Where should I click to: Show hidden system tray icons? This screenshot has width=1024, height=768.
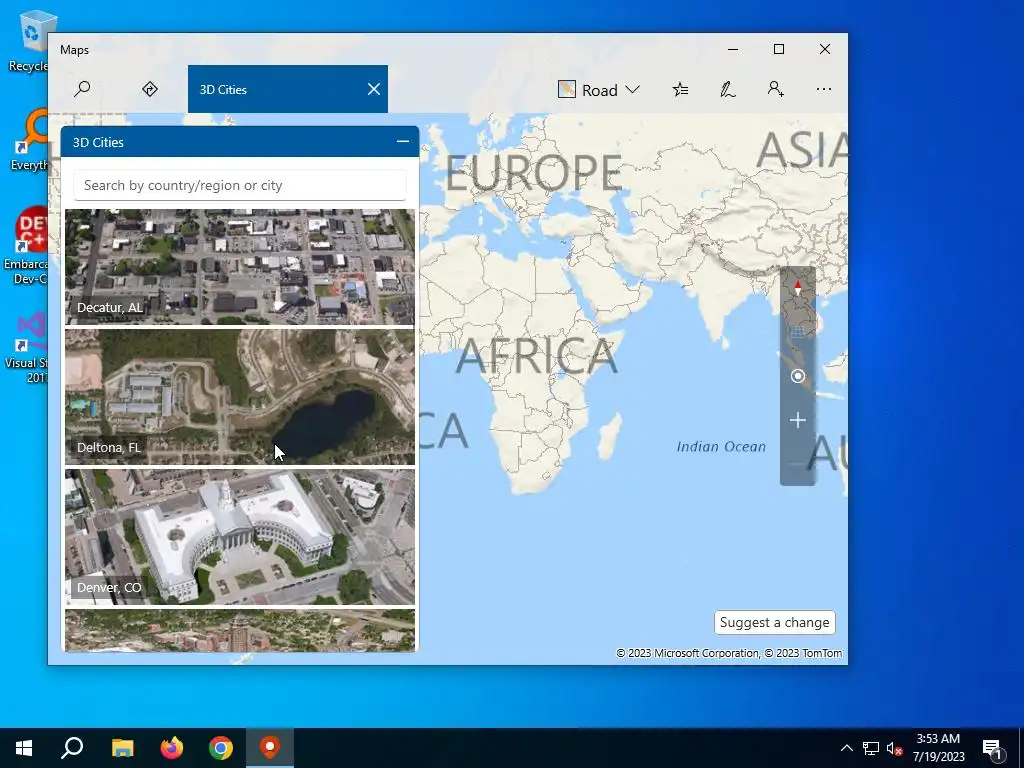click(846, 748)
